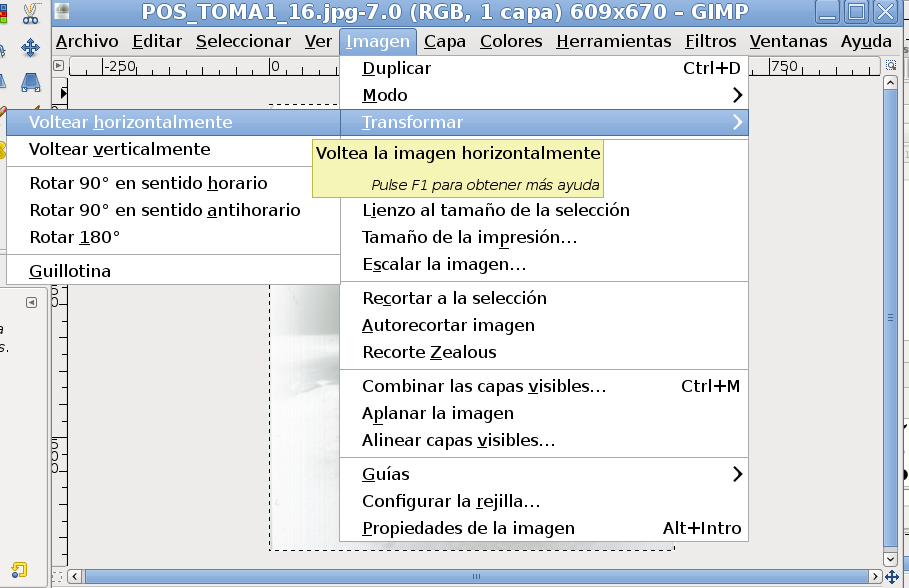Choose Autorecortar imagen
Viewport: 909px width, 588px height.
coord(544,325)
